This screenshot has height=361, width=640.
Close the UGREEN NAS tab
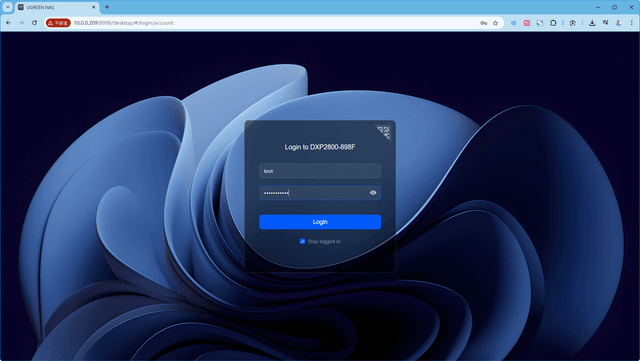tap(93, 7)
